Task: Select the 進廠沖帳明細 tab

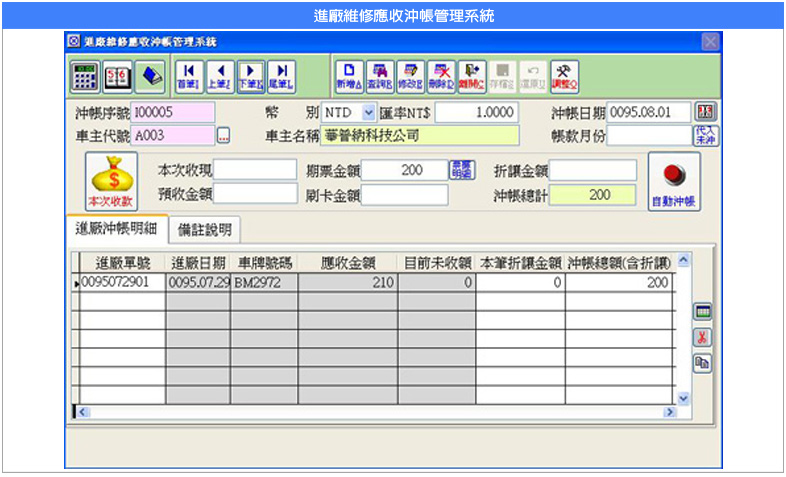Action: pos(115,229)
